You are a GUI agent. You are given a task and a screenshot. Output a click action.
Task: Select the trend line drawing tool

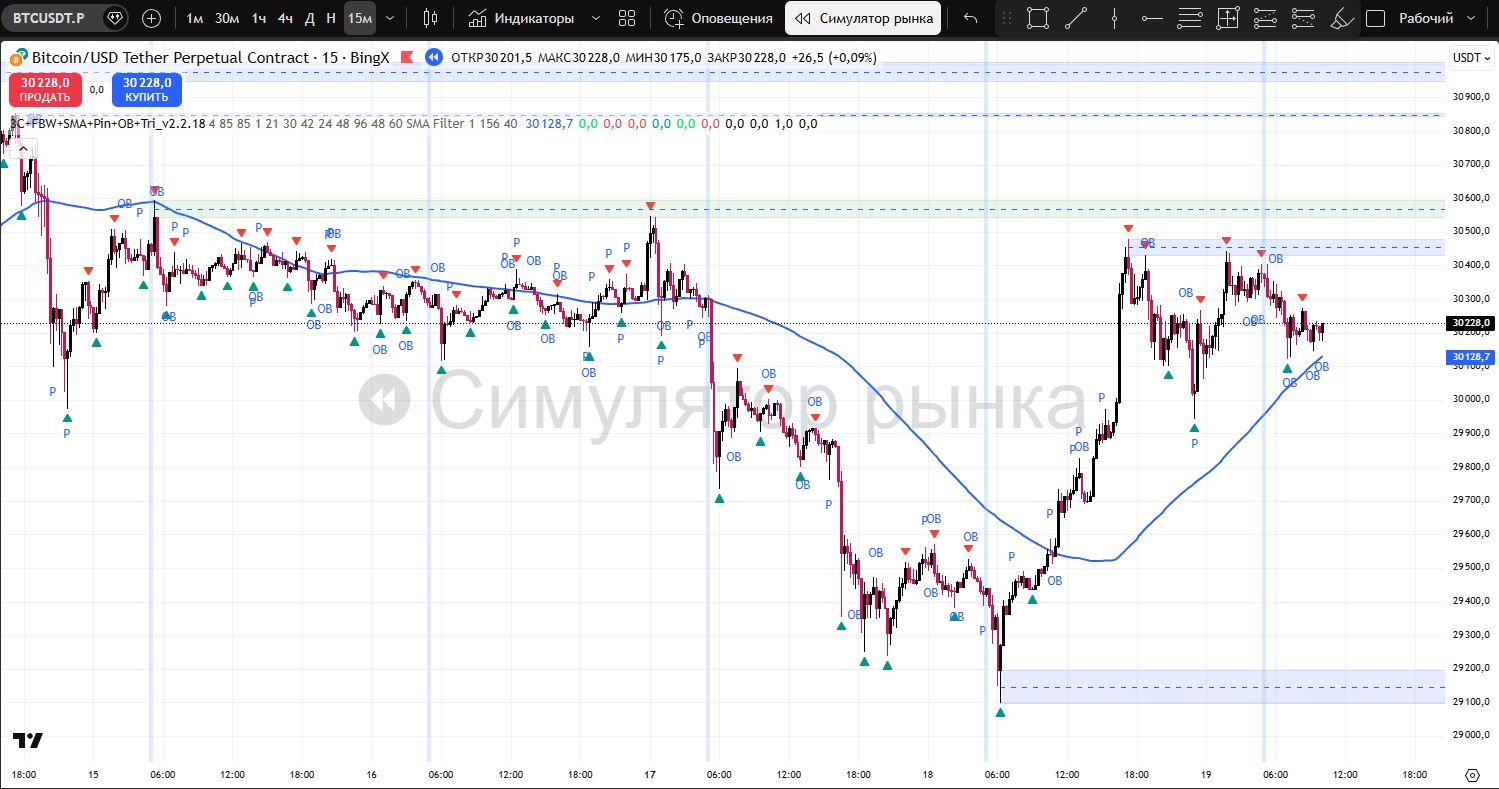pos(1076,18)
